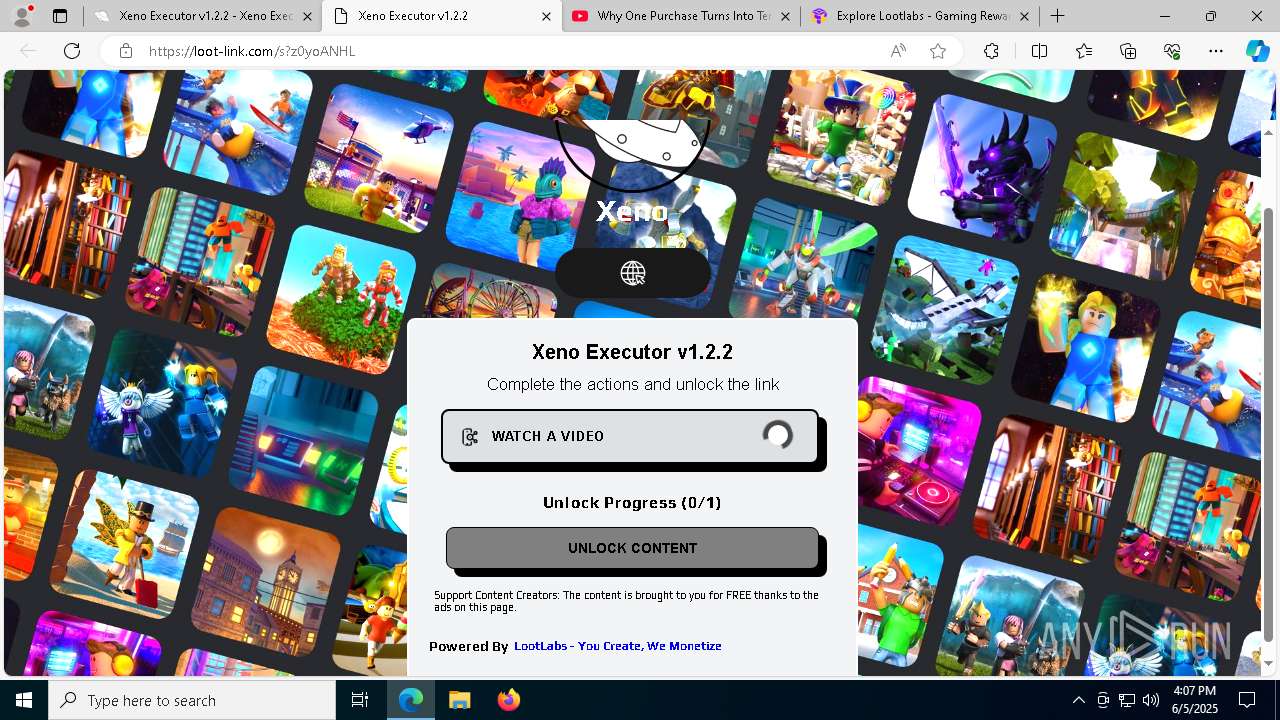Switch to Explore Lootlabs - Gaming Rewards tab

click(x=920, y=16)
